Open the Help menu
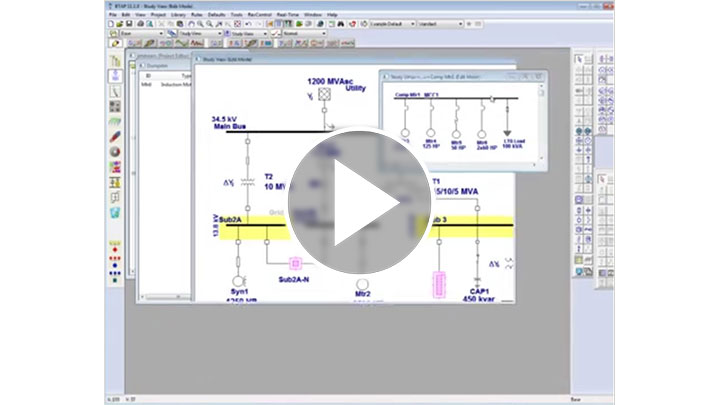Image resolution: width=720 pixels, height=405 pixels. click(332, 15)
